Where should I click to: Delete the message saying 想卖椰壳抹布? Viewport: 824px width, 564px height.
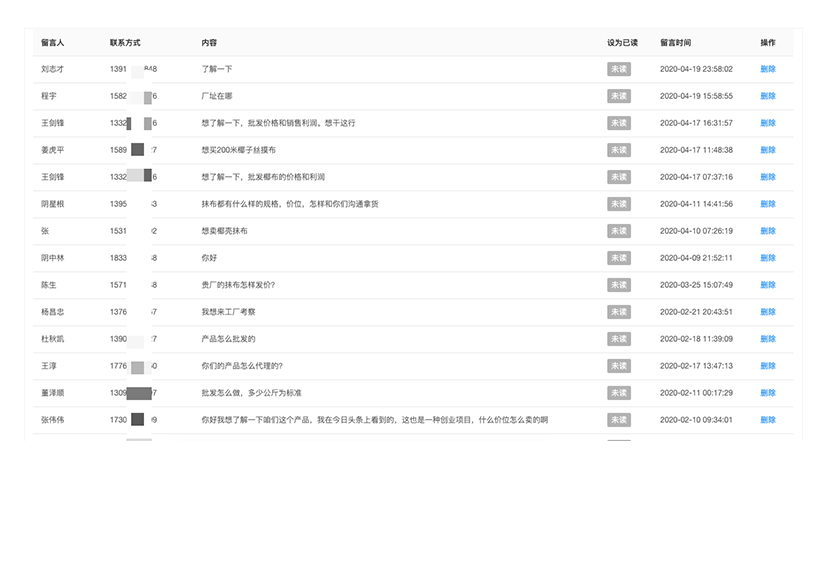coord(767,231)
